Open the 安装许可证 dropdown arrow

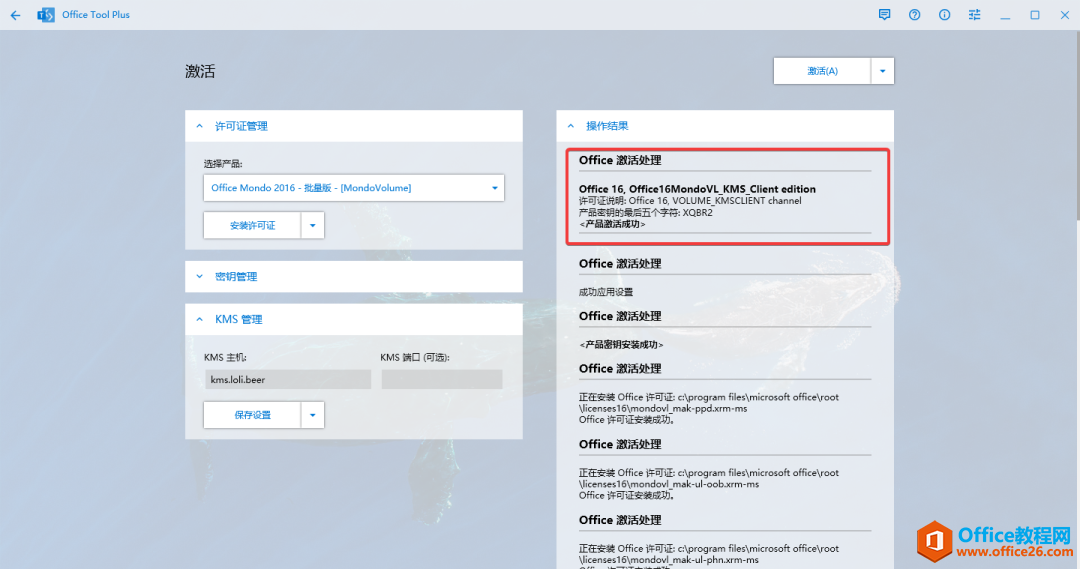point(313,225)
